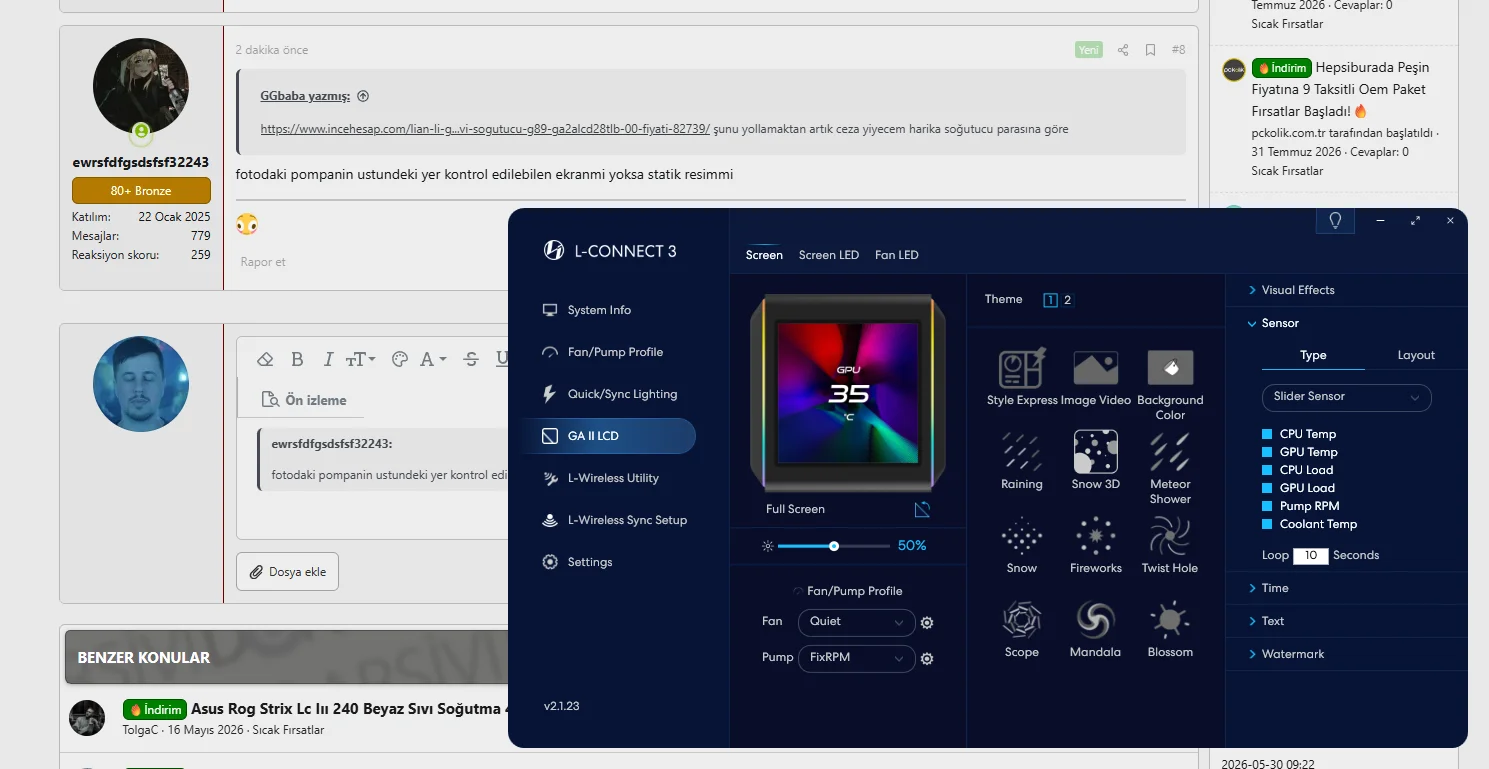Image resolution: width=1489 pixels, height=769 pixels.
Task: Adjust the screen brightness slider
Action: pos(833,546)
